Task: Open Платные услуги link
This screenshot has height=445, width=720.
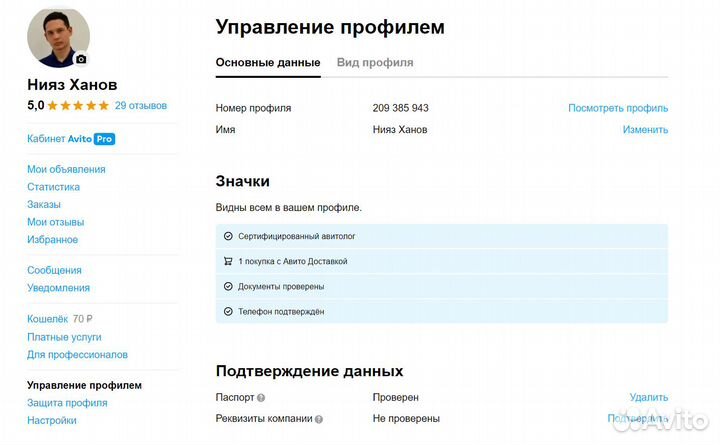Action: point(64,337)
